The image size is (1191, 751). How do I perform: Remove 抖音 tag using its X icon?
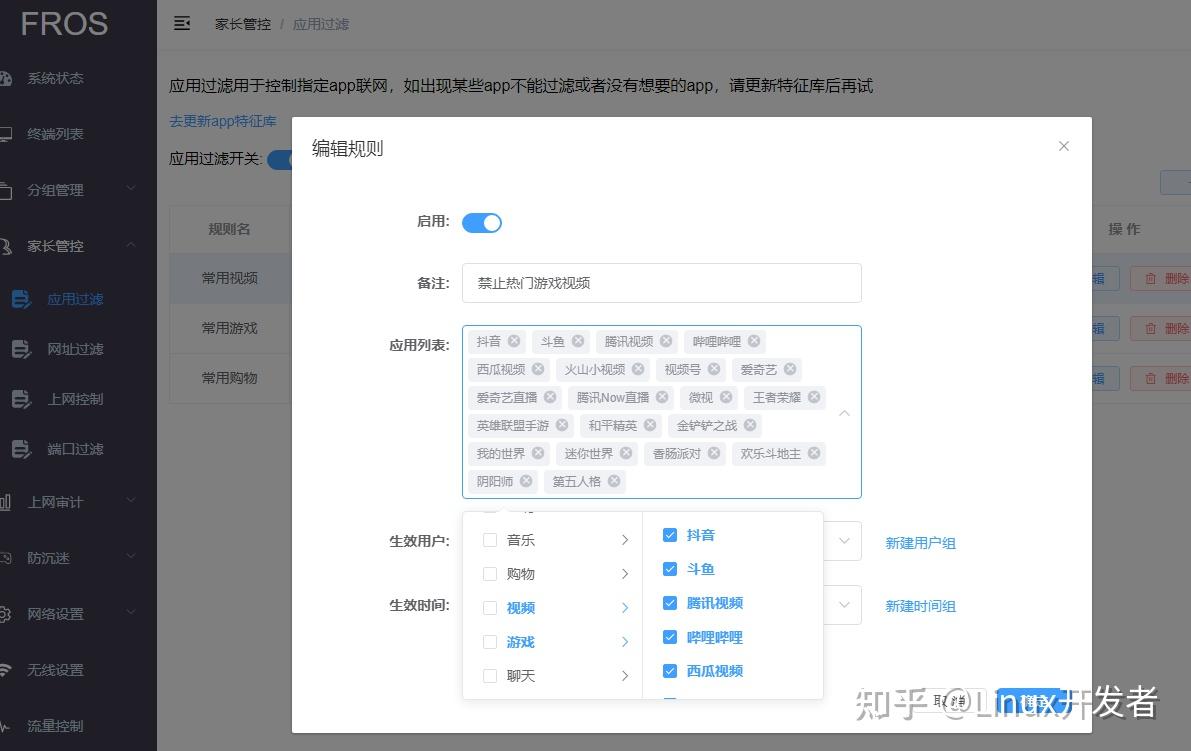click(x=513, y=341)
